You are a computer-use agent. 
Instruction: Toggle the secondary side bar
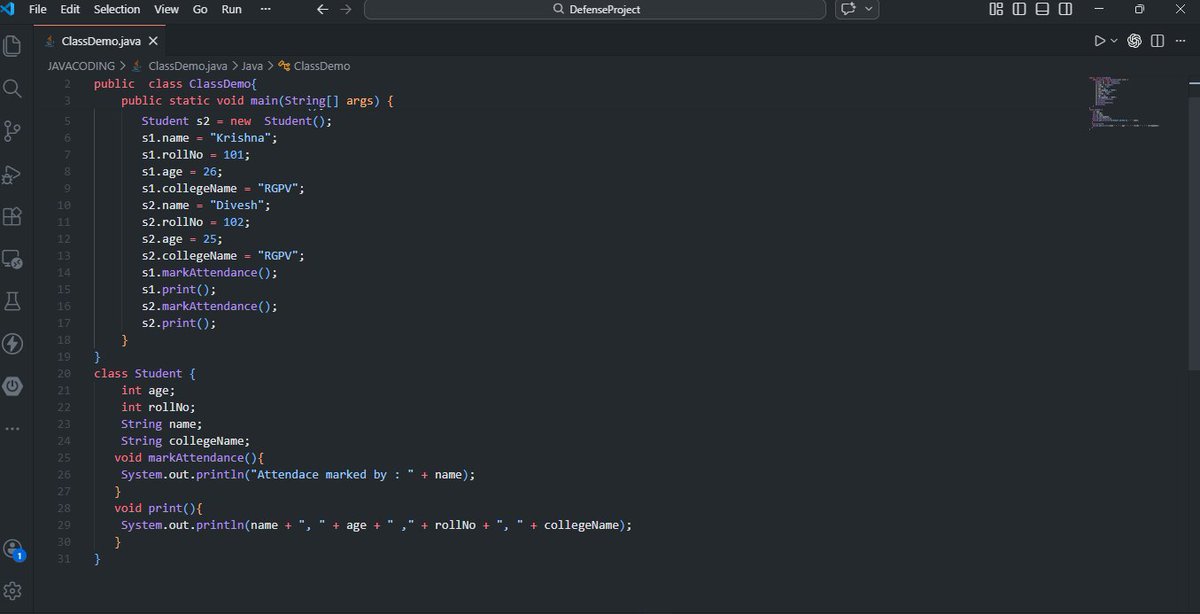1066,9
